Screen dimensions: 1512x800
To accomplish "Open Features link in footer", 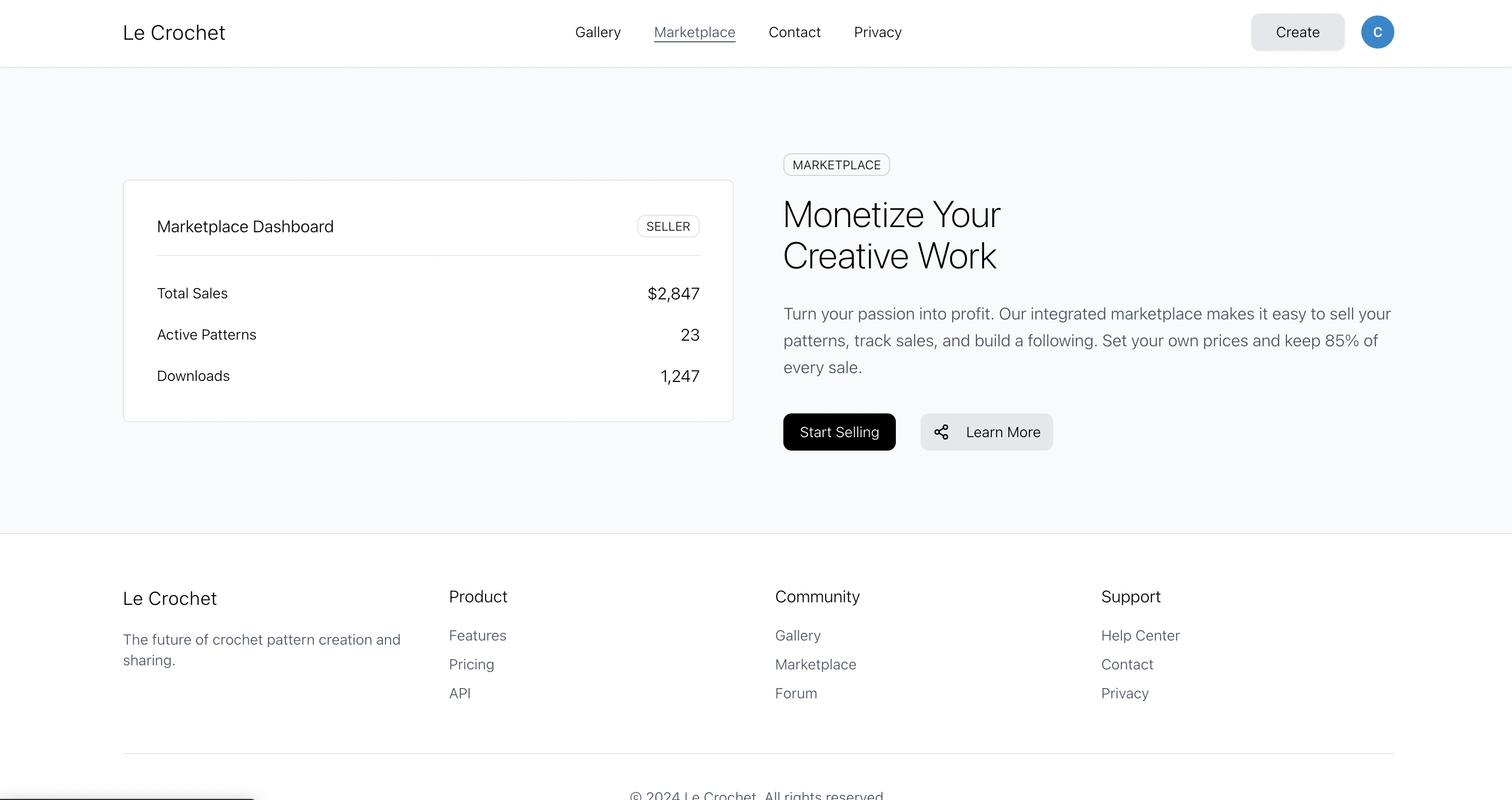I will tap(477, 636).
